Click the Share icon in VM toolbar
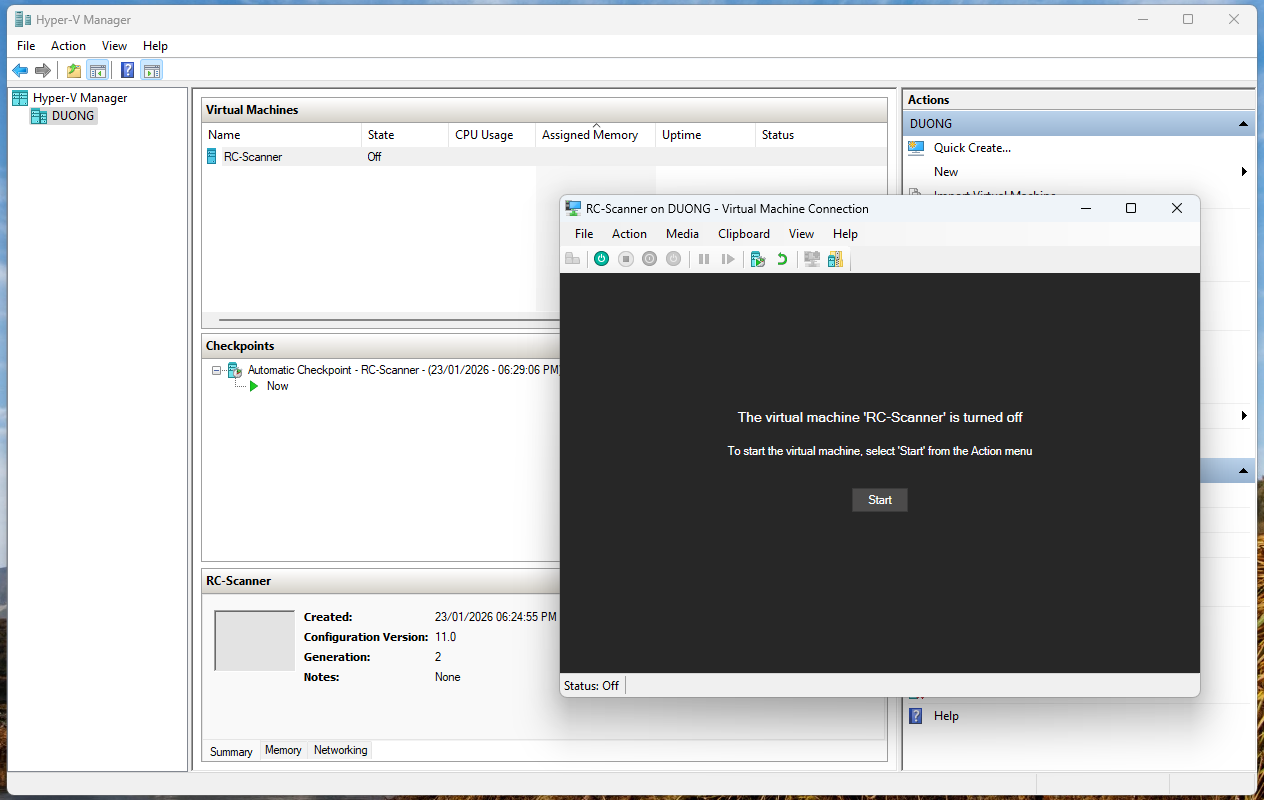The width and height of the screenshot is (1264, 800). [x=836, y=259]
